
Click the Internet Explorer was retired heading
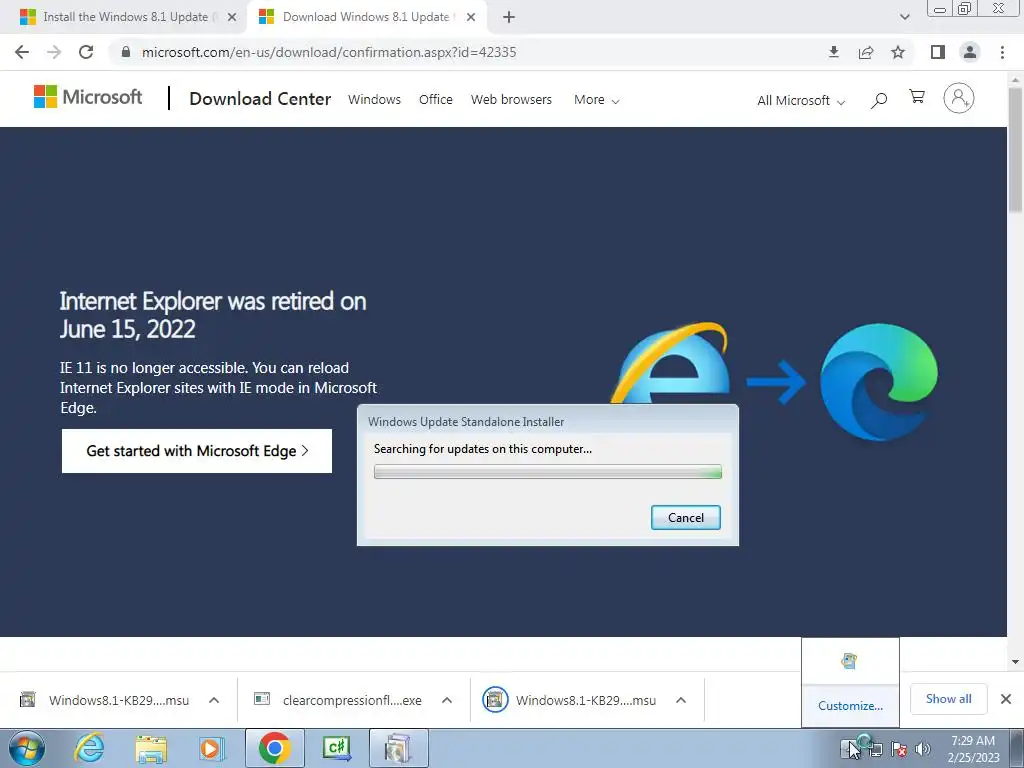(x=213, y=315)
